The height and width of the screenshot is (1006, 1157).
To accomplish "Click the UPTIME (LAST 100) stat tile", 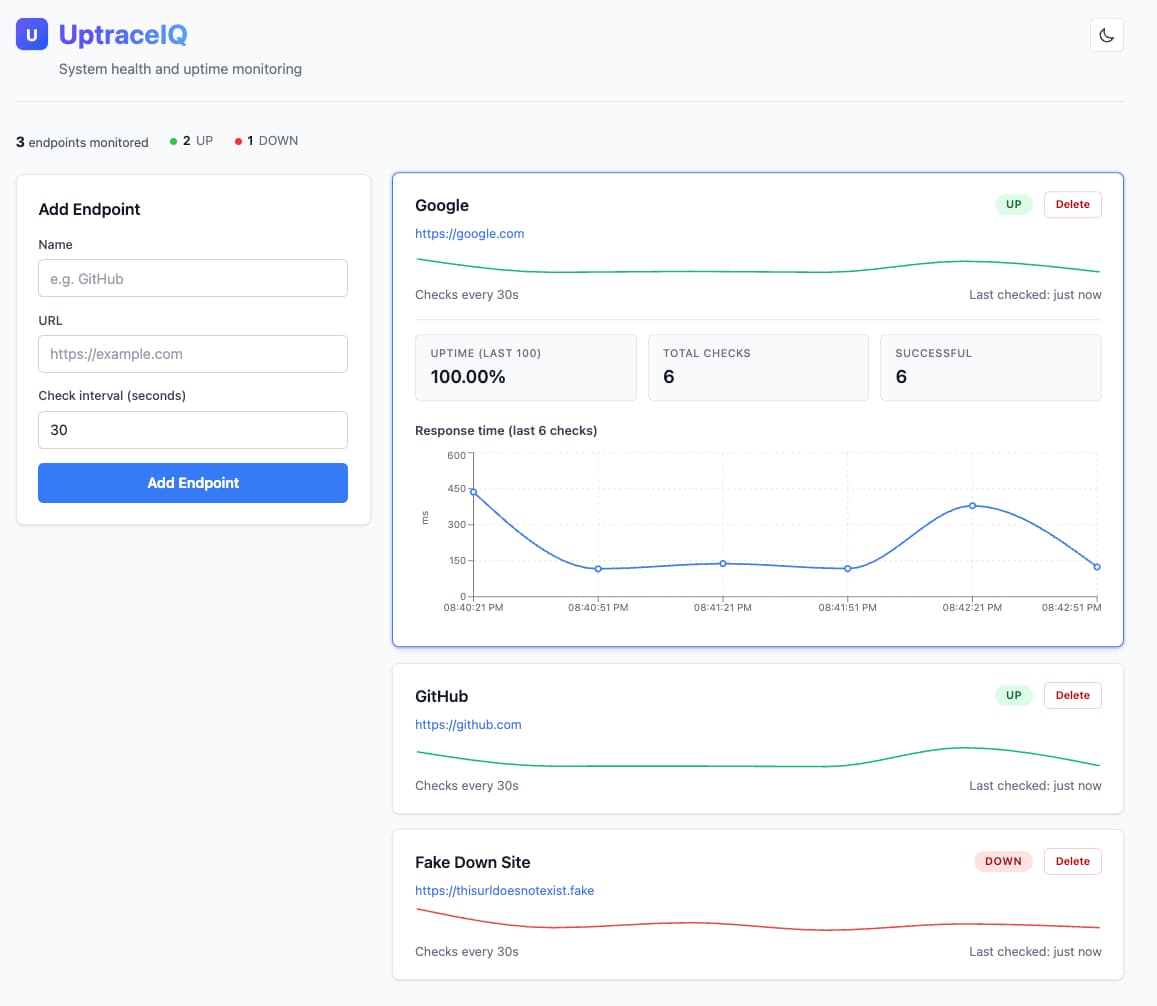I will 525,368.
